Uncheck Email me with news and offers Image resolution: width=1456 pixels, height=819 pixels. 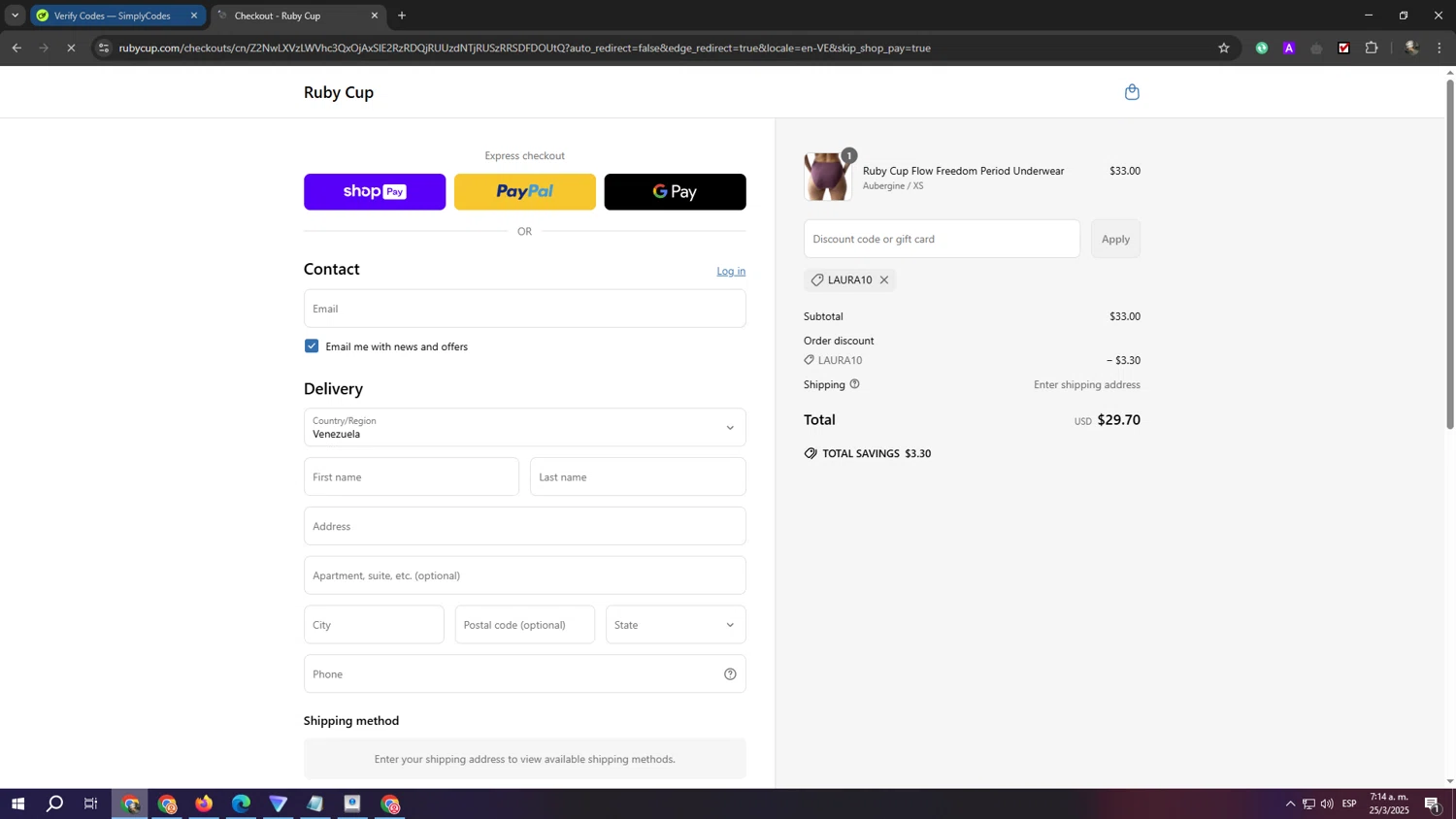click(312, 346)
